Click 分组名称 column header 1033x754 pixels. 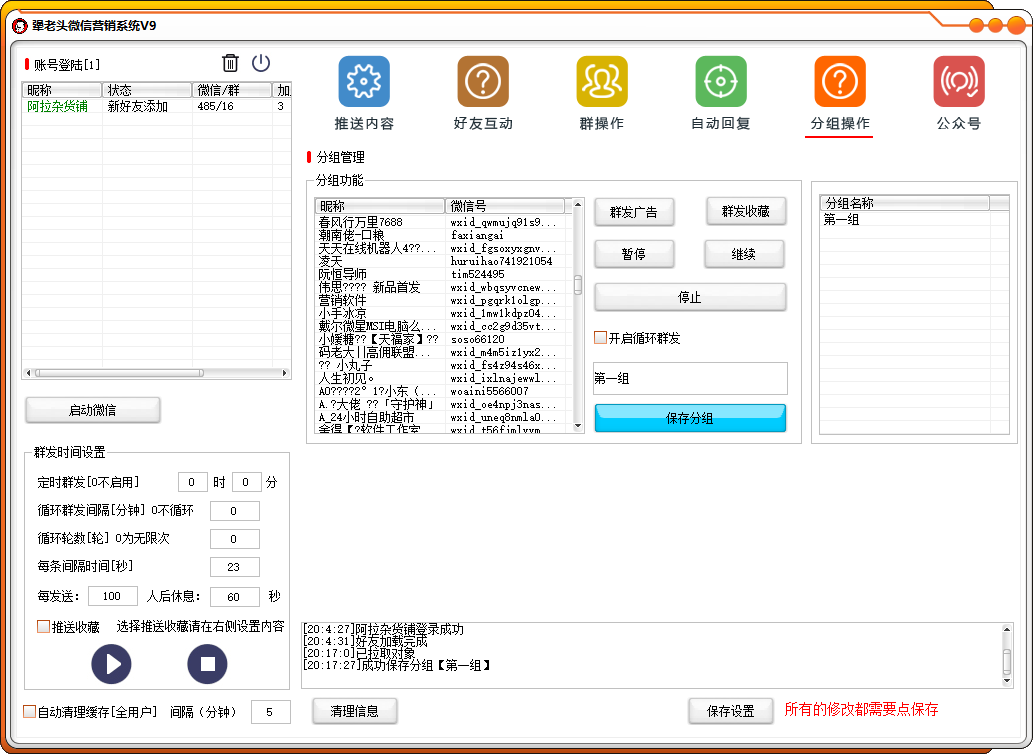[x=905, y=203]
